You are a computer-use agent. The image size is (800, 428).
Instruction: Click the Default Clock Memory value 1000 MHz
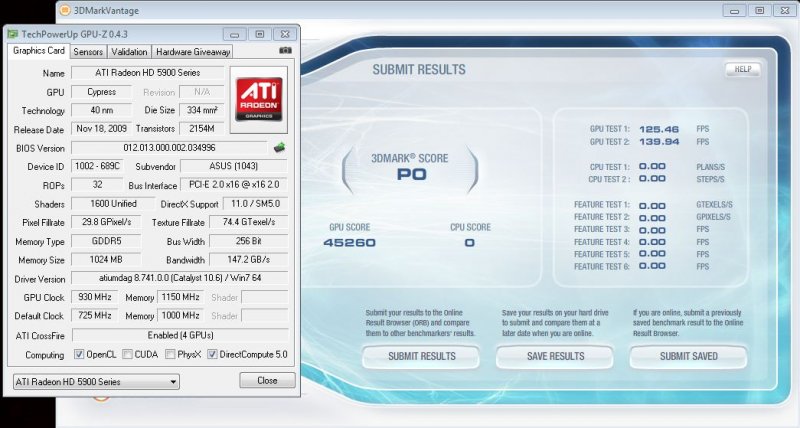pos(180,316)
